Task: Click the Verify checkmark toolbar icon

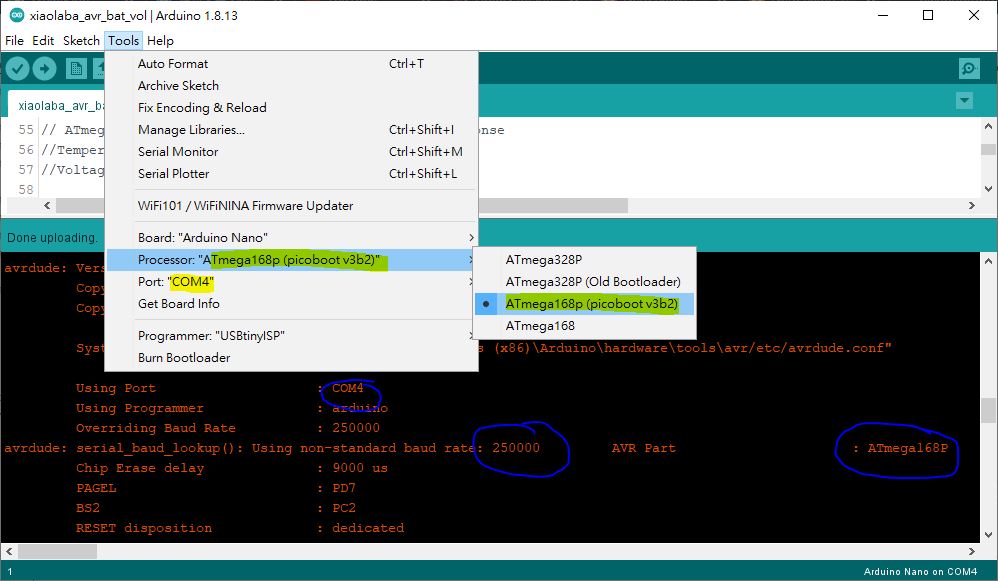Action: (18, 68)
